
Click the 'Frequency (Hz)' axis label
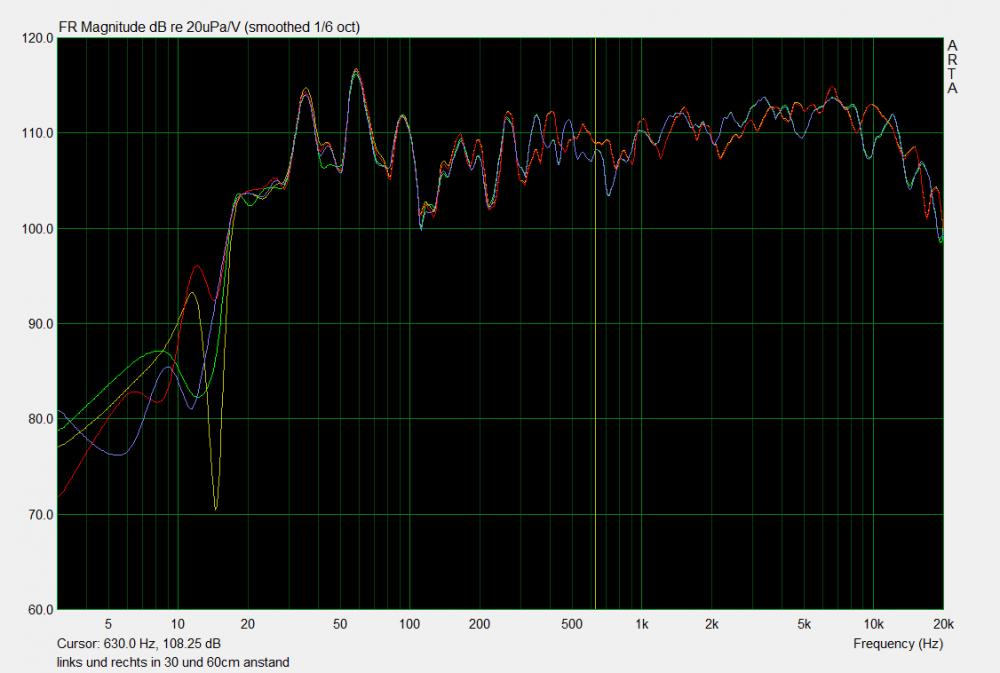(898, 644)
